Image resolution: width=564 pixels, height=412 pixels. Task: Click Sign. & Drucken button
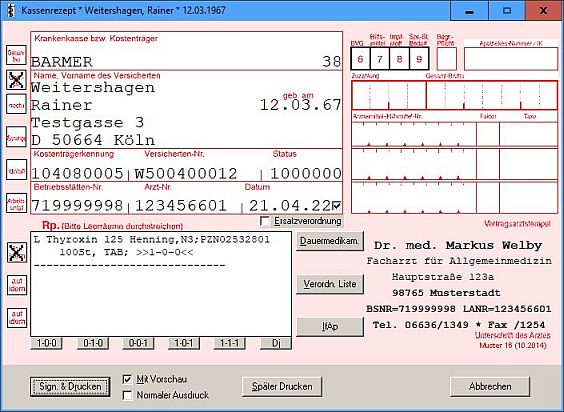click(70, 386)
